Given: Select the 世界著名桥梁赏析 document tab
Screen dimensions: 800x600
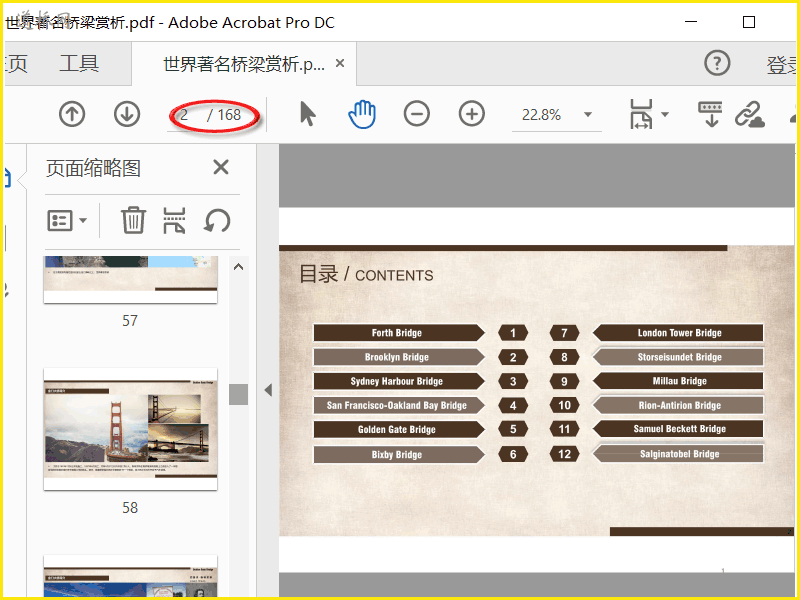Looking at the screenshot, I should coord(244,64).
